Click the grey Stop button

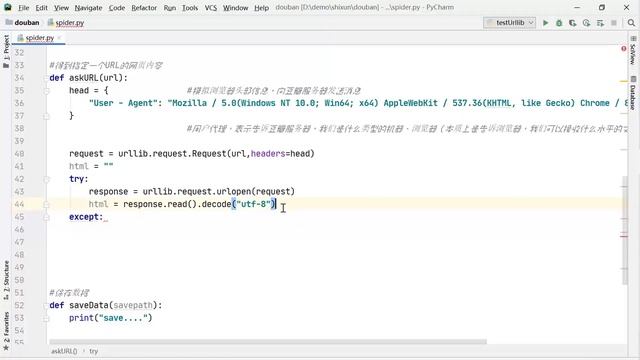coord(613,23)
